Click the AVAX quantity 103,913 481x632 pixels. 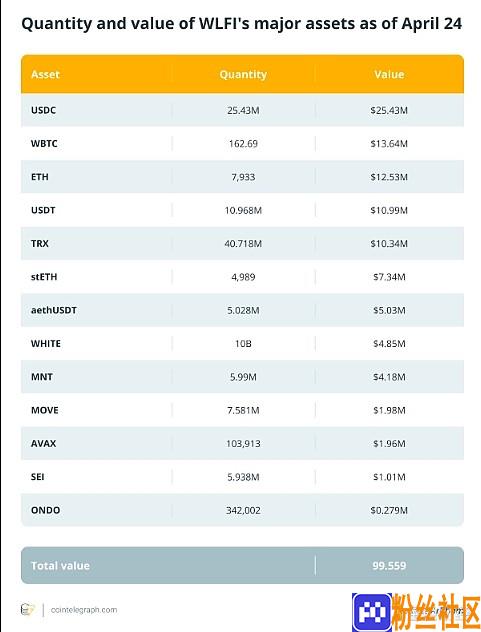coord(243,444)
